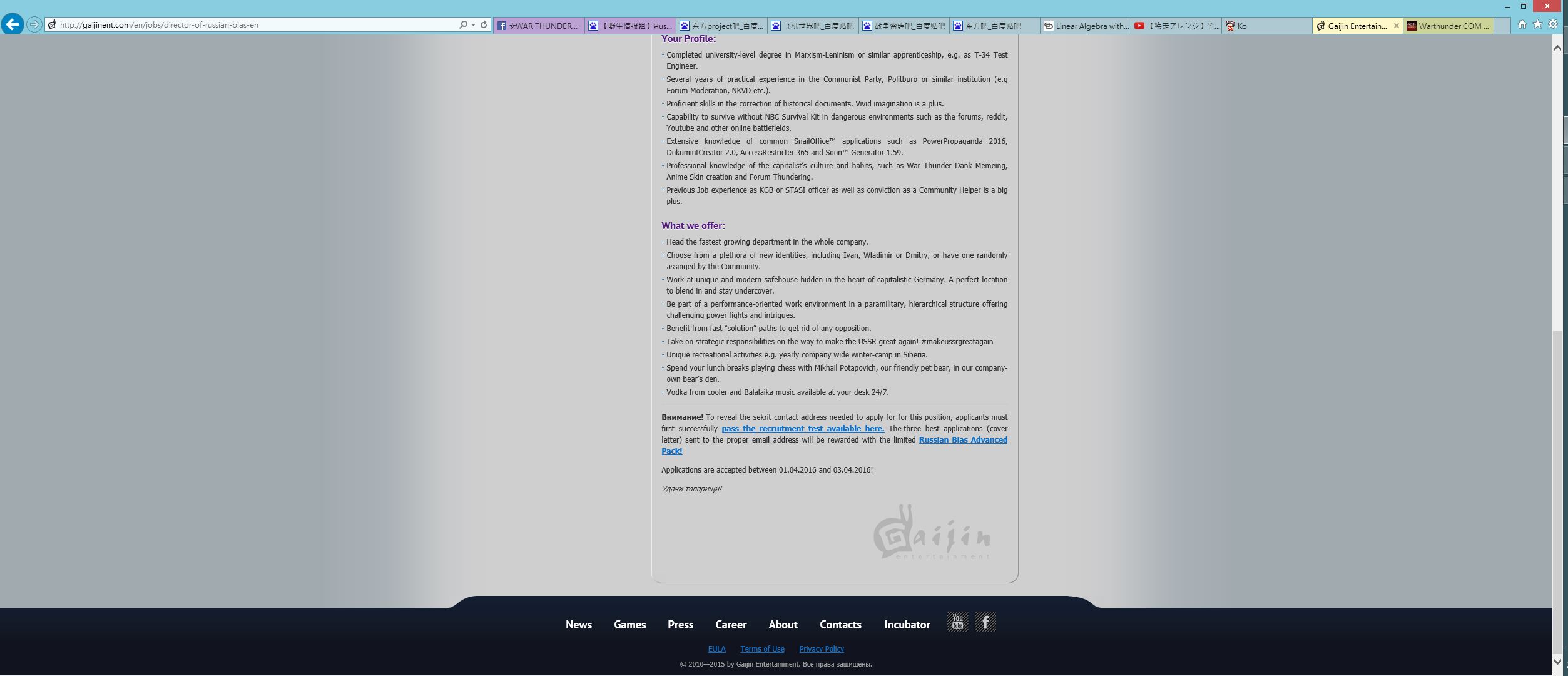Refresh the page with the reload icon
Image resolution: width=1568 pixels, height=676 pixels.
point(484,25)
